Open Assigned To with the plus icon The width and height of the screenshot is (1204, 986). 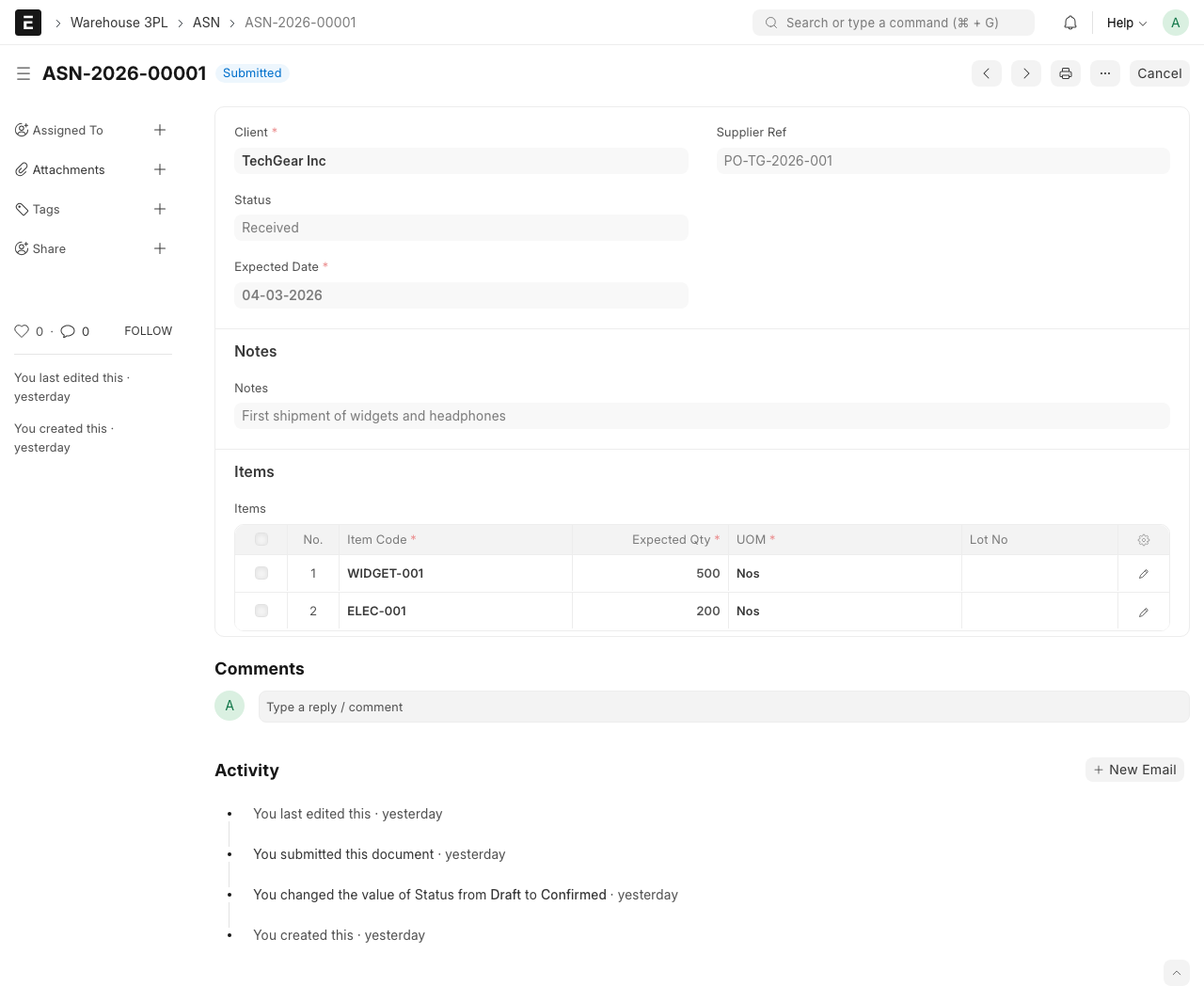pos(160,130)
